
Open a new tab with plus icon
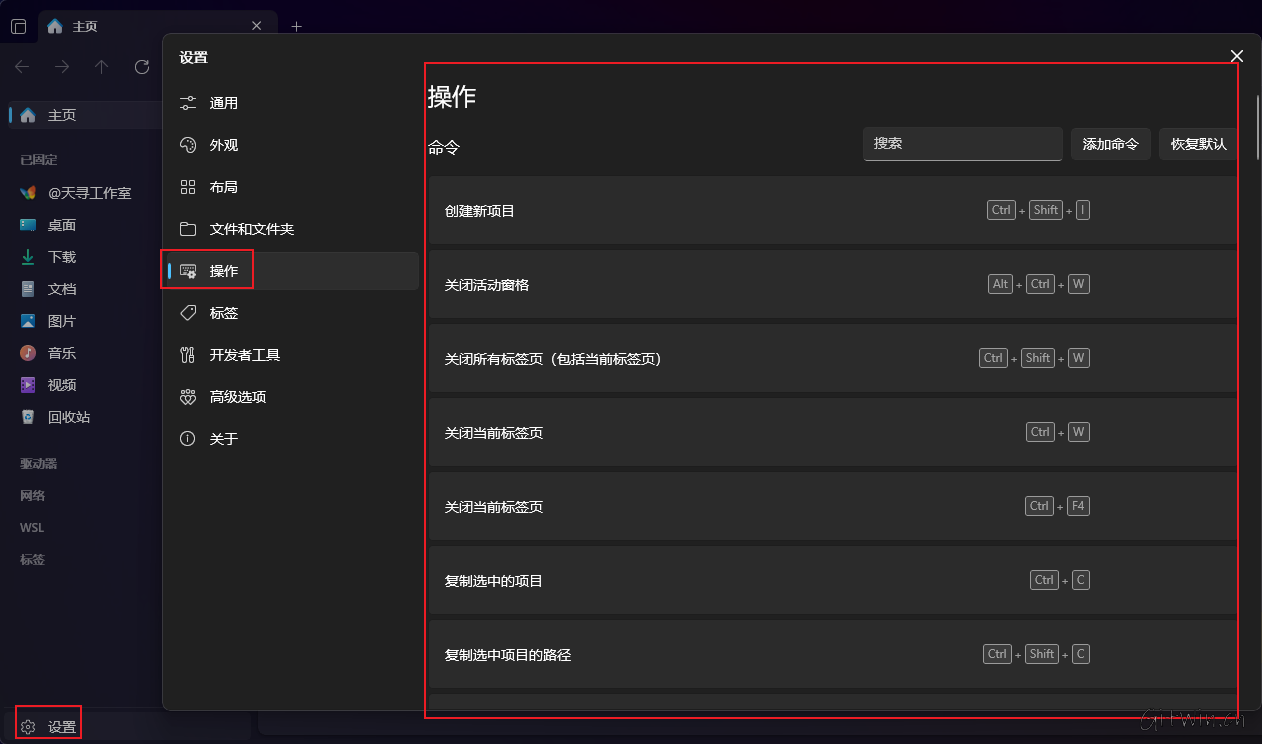[x=296, y=27]
